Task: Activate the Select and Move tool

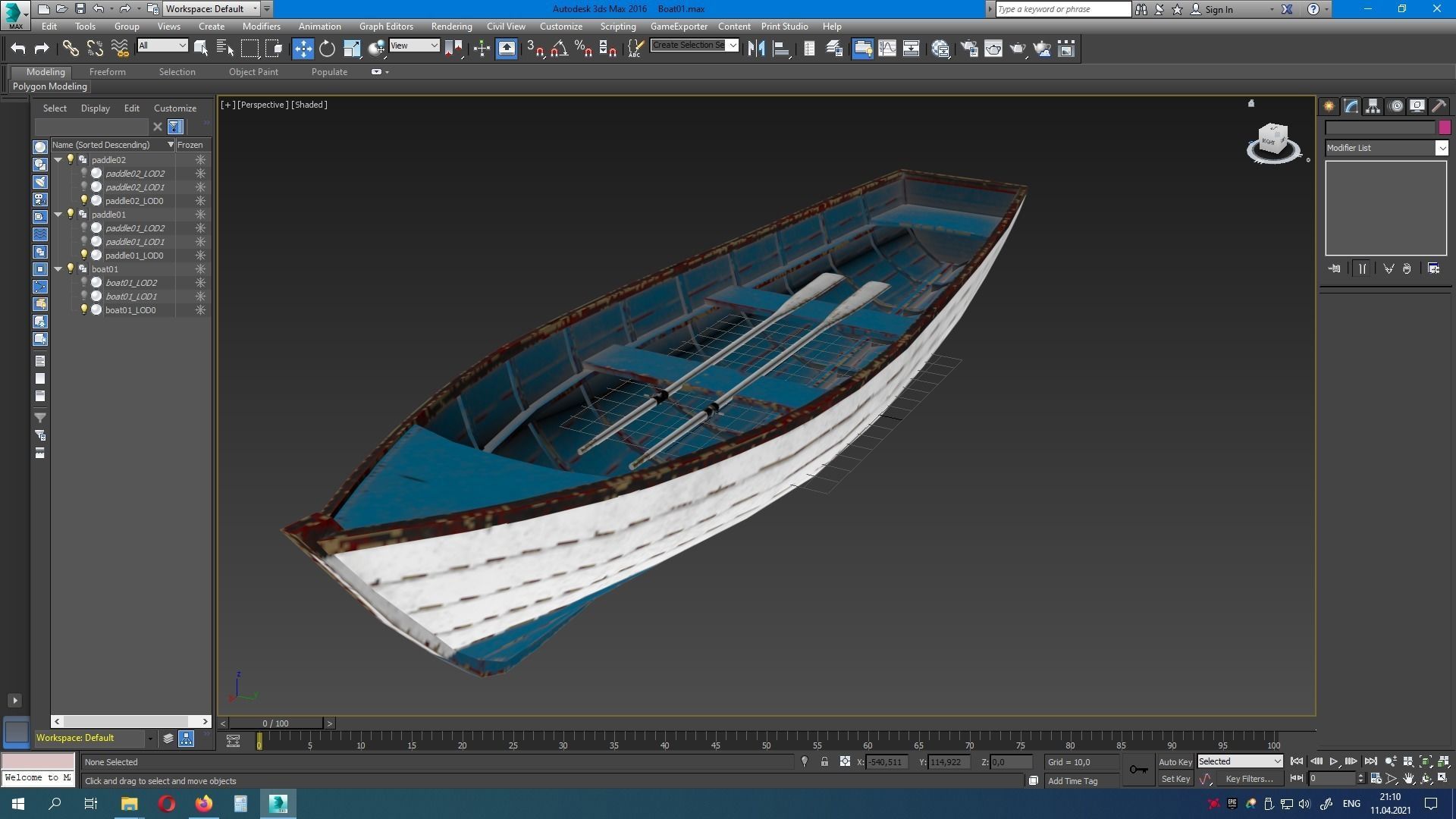Action: point(303,49)
